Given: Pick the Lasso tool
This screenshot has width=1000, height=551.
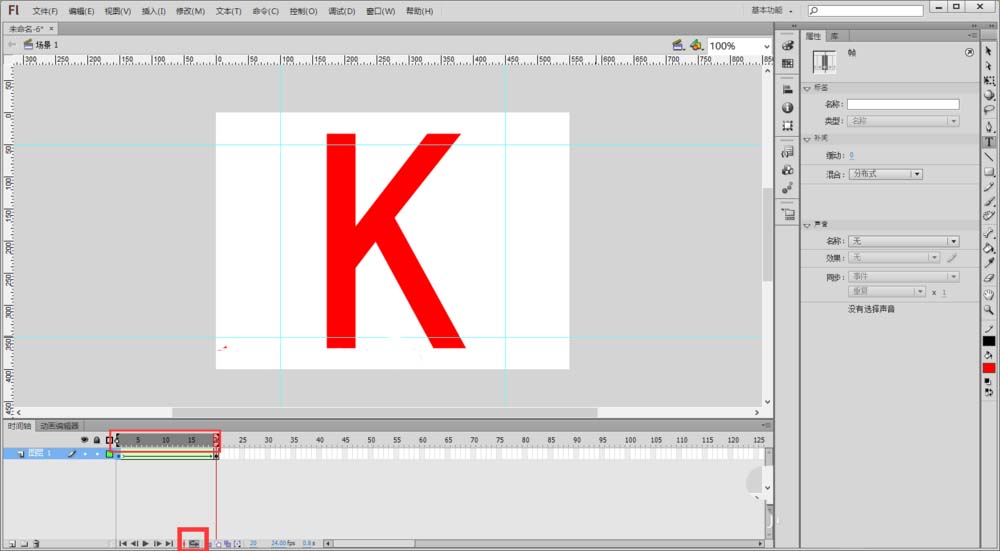Looking at the screenshot, I should pos(989,110).
